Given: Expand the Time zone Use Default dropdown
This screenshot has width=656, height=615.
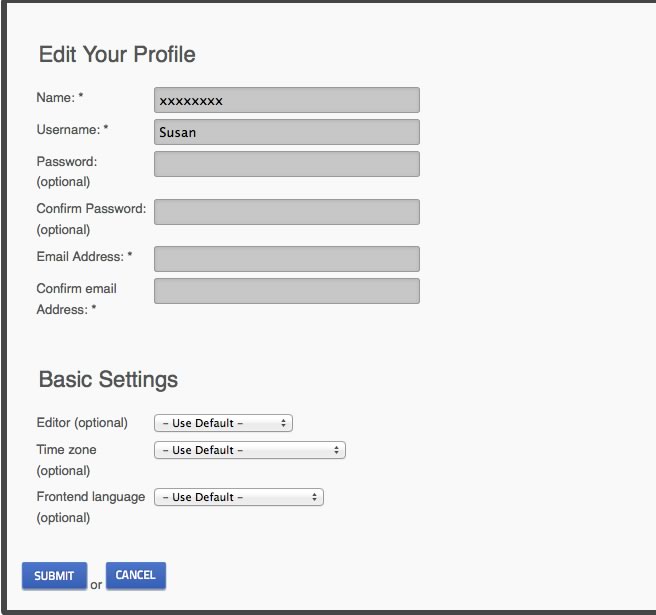Looking at the screenshot, I should [250, 450].
